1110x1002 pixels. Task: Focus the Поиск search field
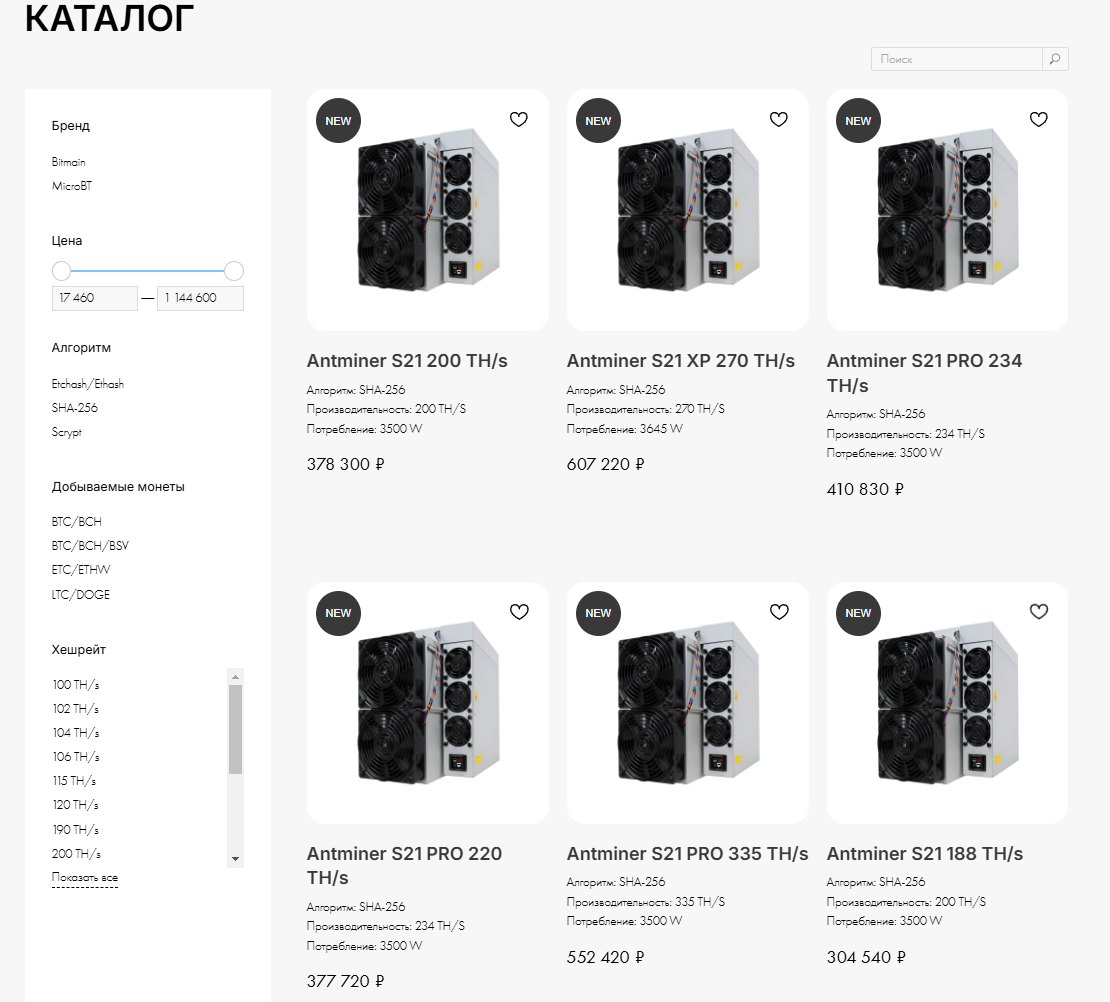point(956,59)
